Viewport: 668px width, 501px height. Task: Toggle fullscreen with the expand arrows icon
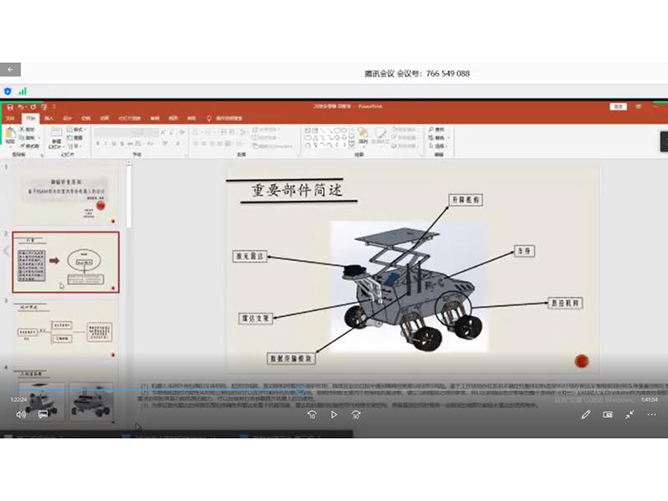630,415
